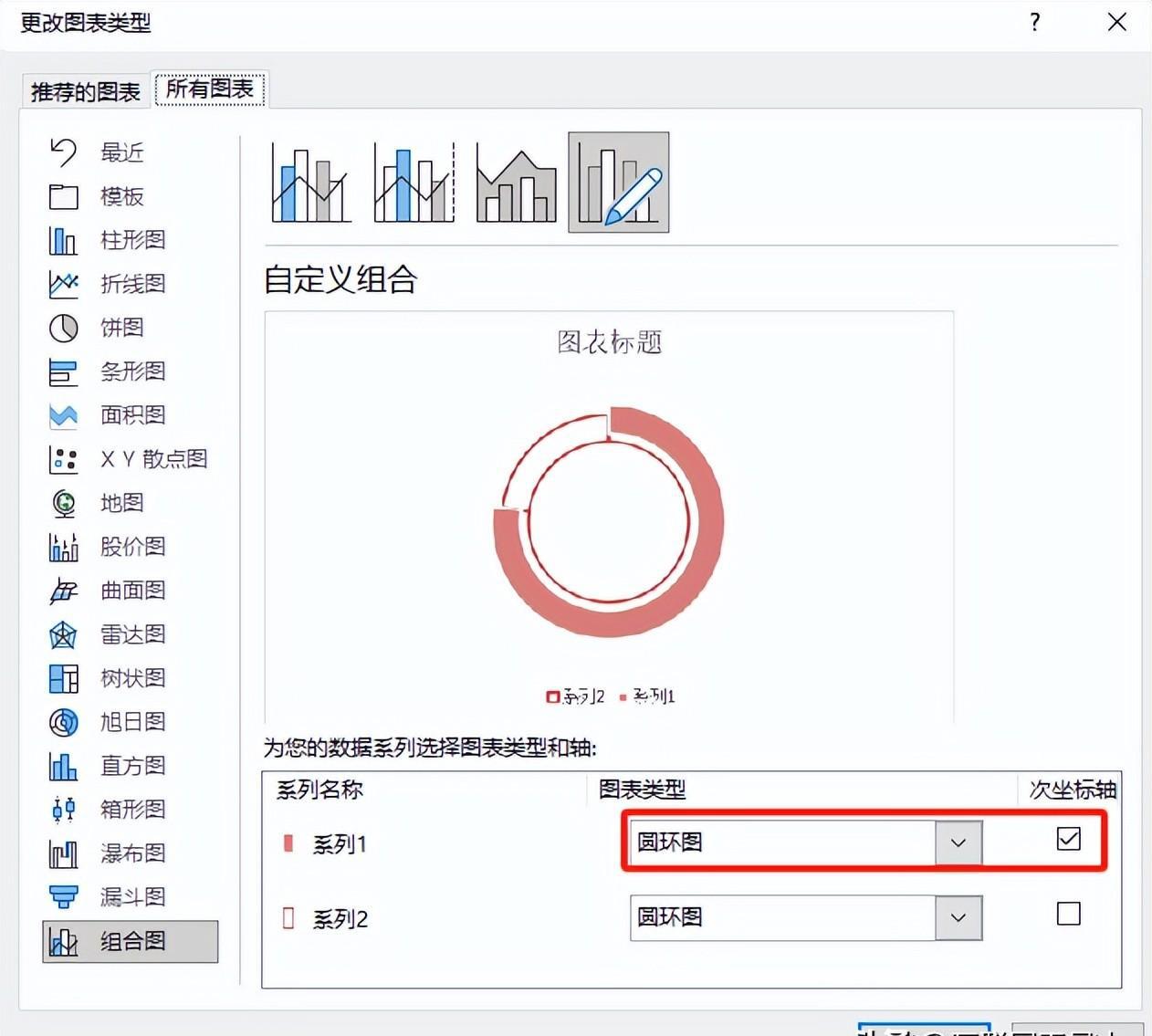The image size is (1152, 1036).
Task: Choose the Stock chart (股价图) icon
Action: (x=63, y=547)
